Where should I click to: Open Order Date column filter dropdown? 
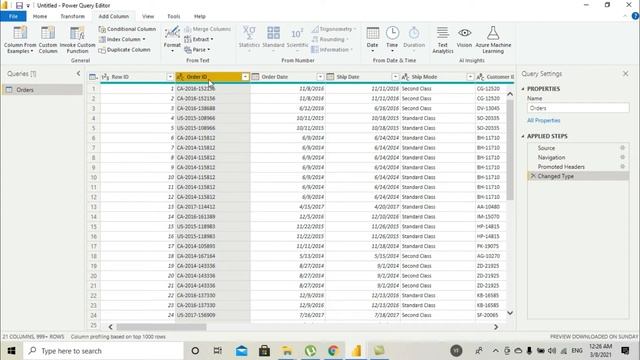click(320, 77)
